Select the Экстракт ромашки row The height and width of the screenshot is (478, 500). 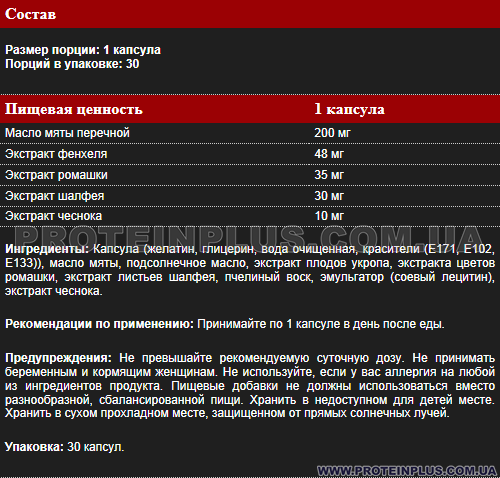tap(250, 175)
